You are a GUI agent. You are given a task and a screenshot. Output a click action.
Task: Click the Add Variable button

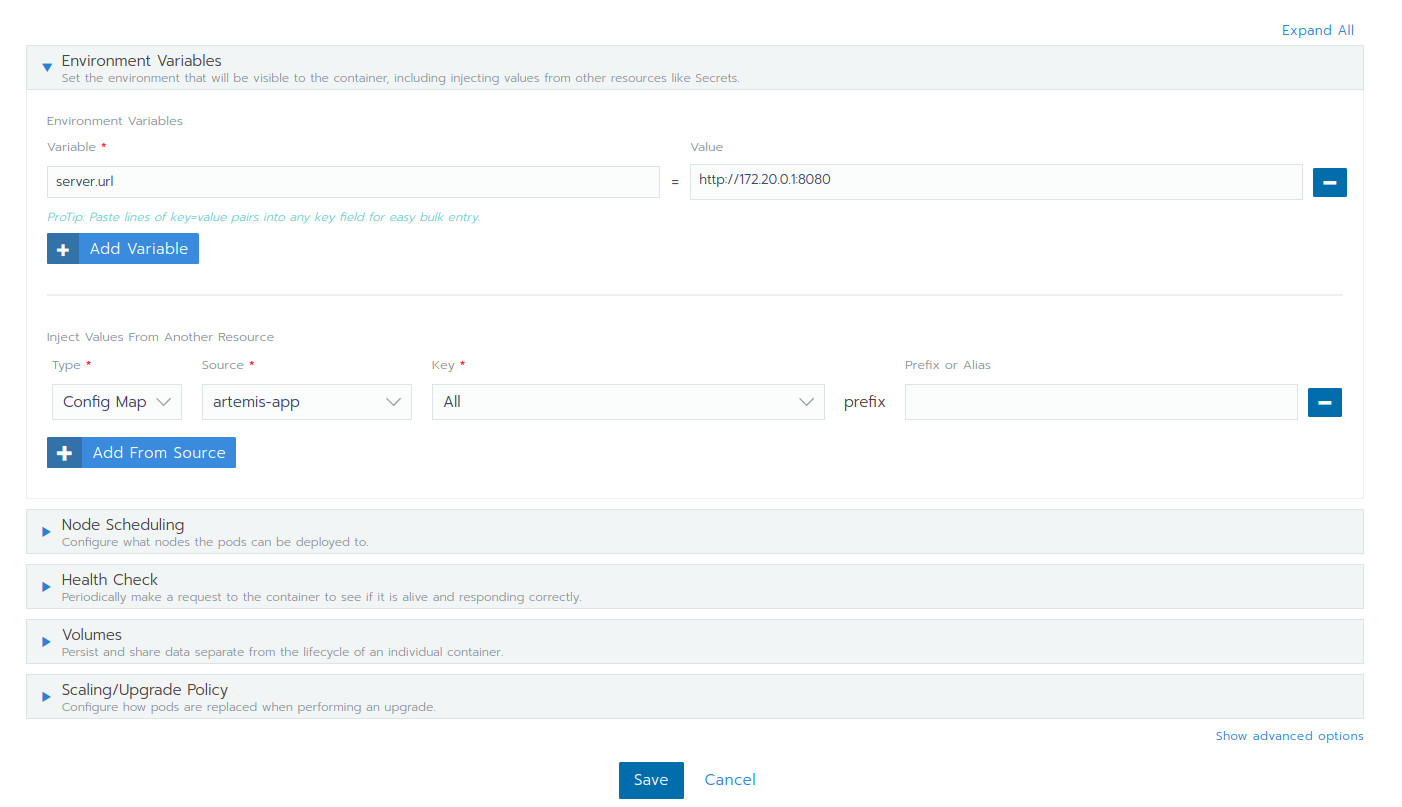tap(138, 248)
